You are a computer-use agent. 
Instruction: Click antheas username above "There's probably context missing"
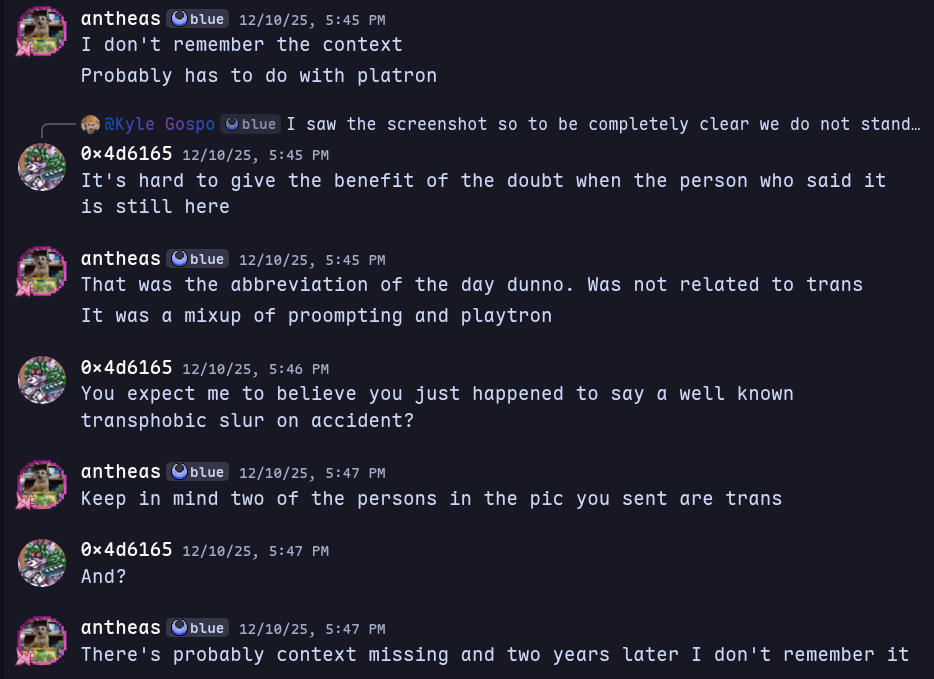tap(121, 627)
